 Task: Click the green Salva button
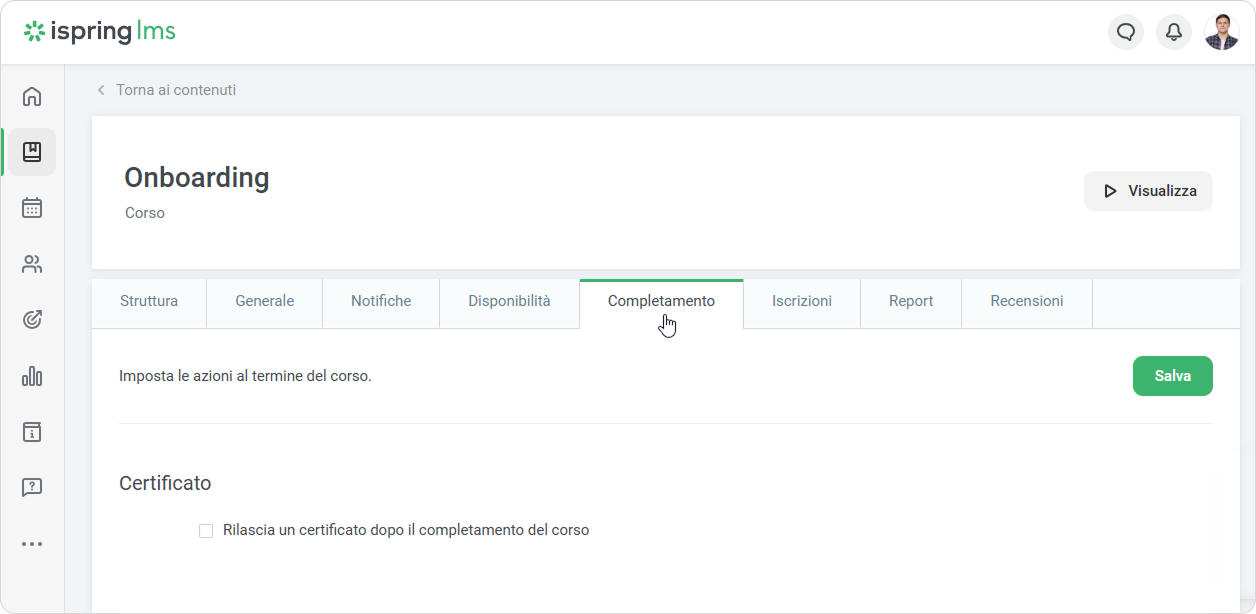click(1172, 376)
